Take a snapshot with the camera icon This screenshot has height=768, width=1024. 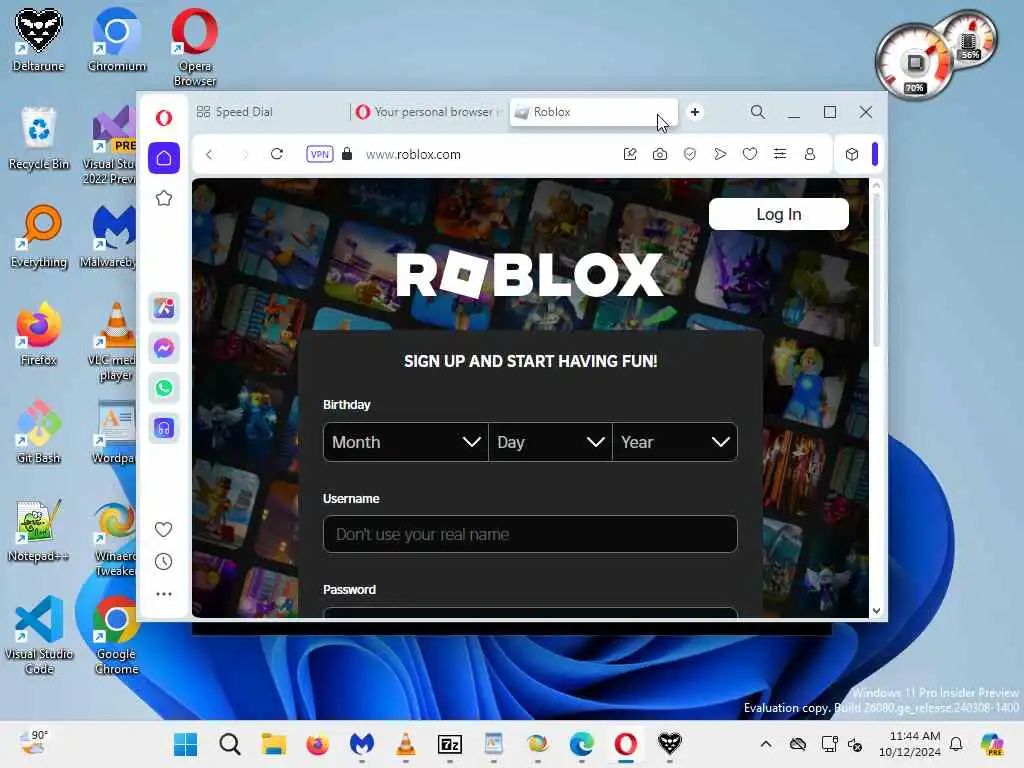[x=660, y=154]
